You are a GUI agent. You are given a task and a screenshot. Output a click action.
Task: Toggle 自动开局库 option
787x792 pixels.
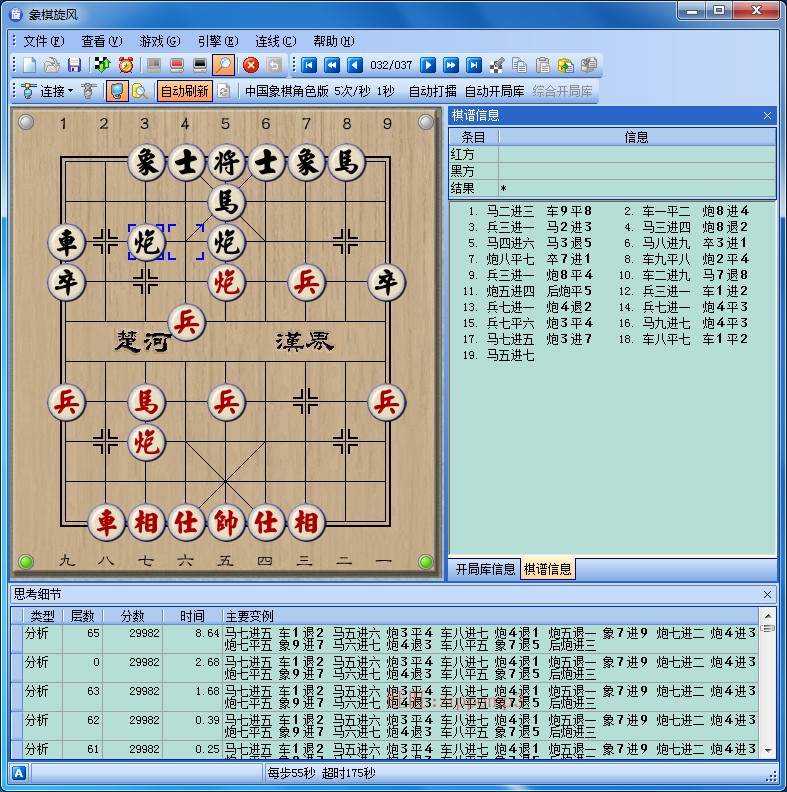(495, 91)
